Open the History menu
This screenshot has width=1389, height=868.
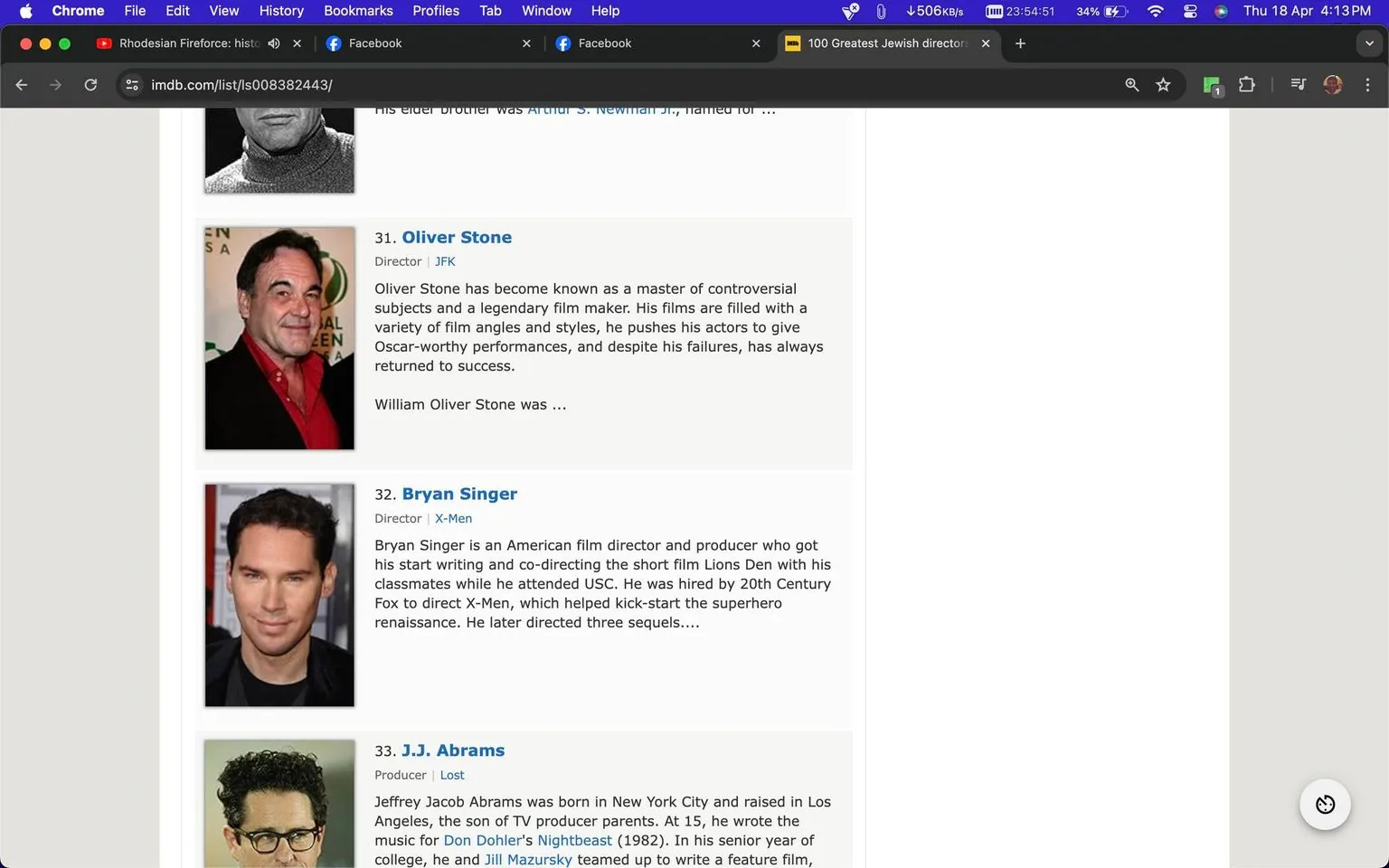click(280, 11)
